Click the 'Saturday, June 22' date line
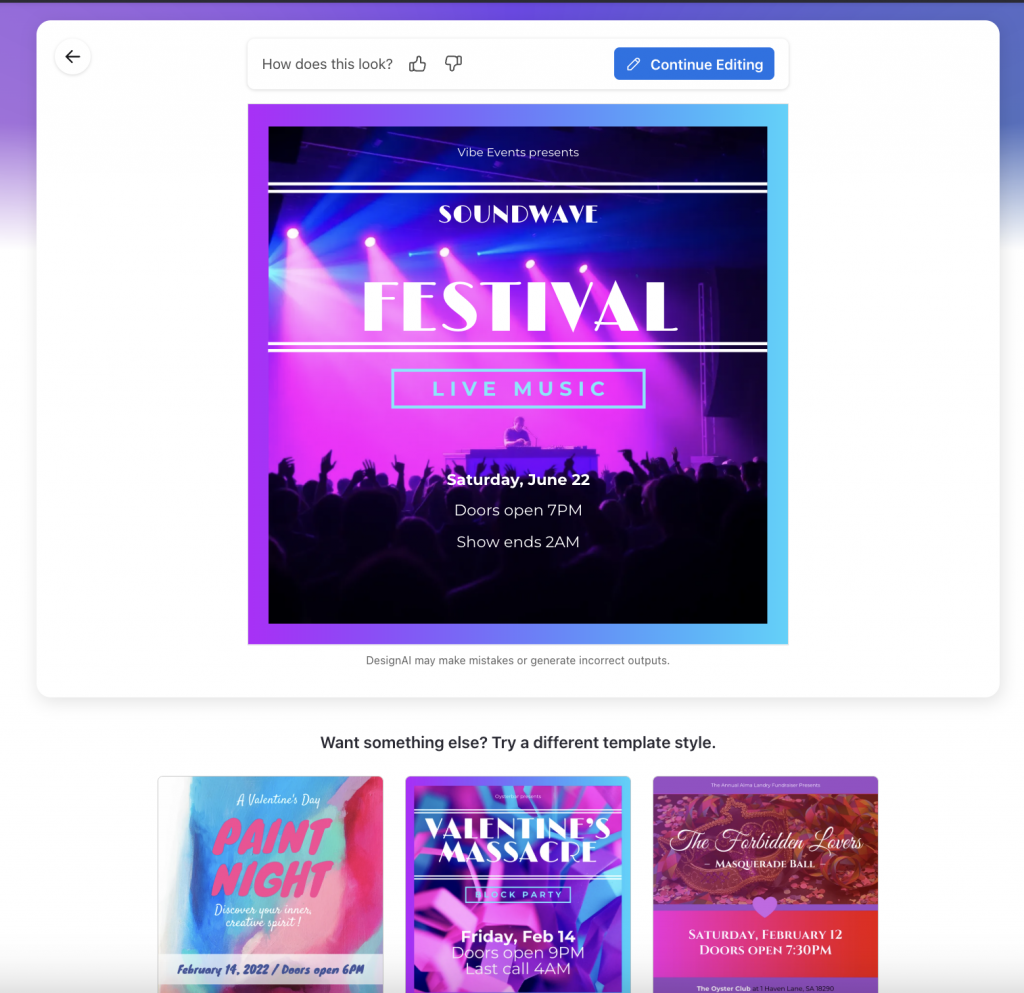The height and width of the screenshot is (993, 1024). [517, 479]
